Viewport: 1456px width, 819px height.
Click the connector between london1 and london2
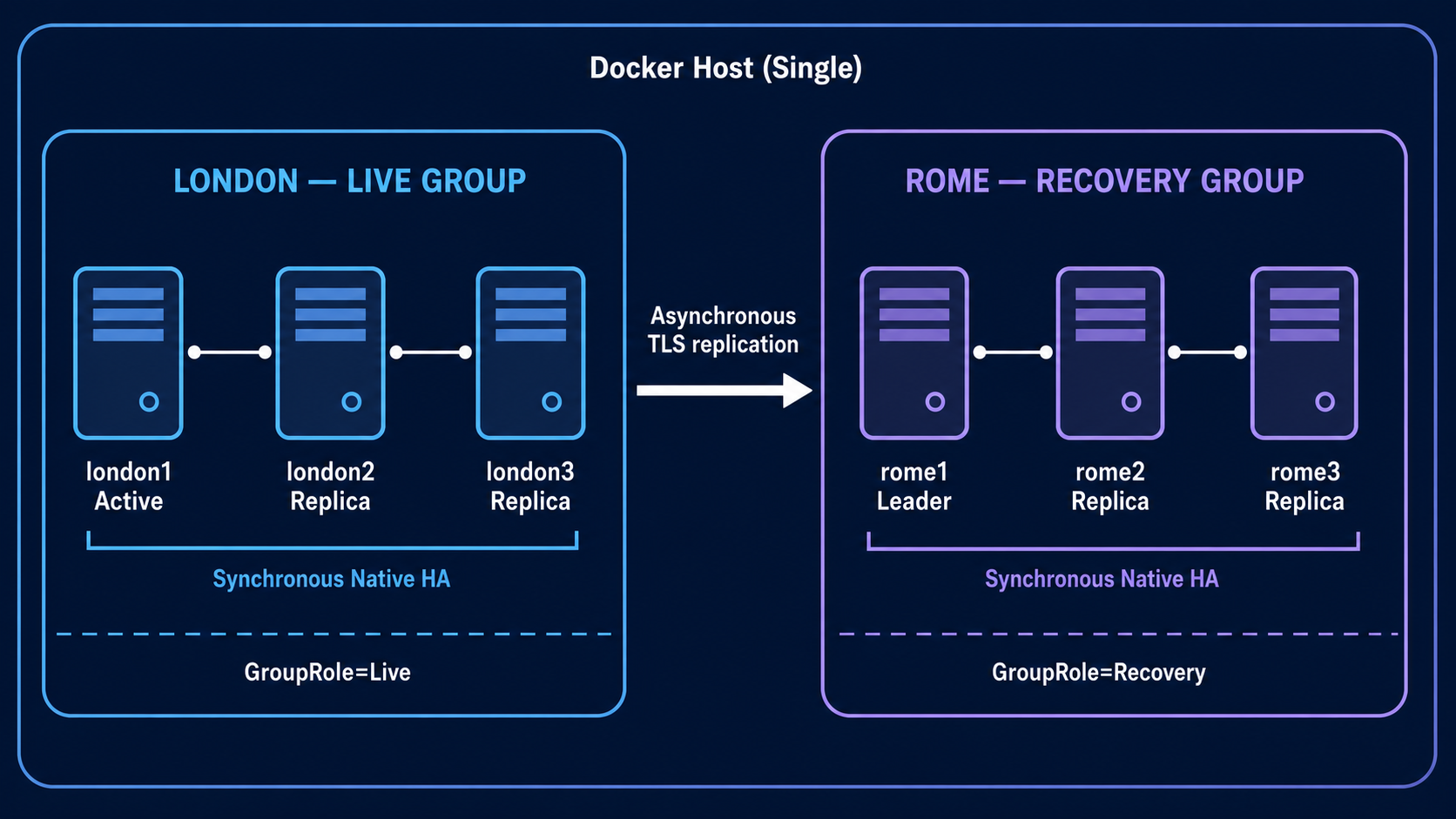(230, 352)
